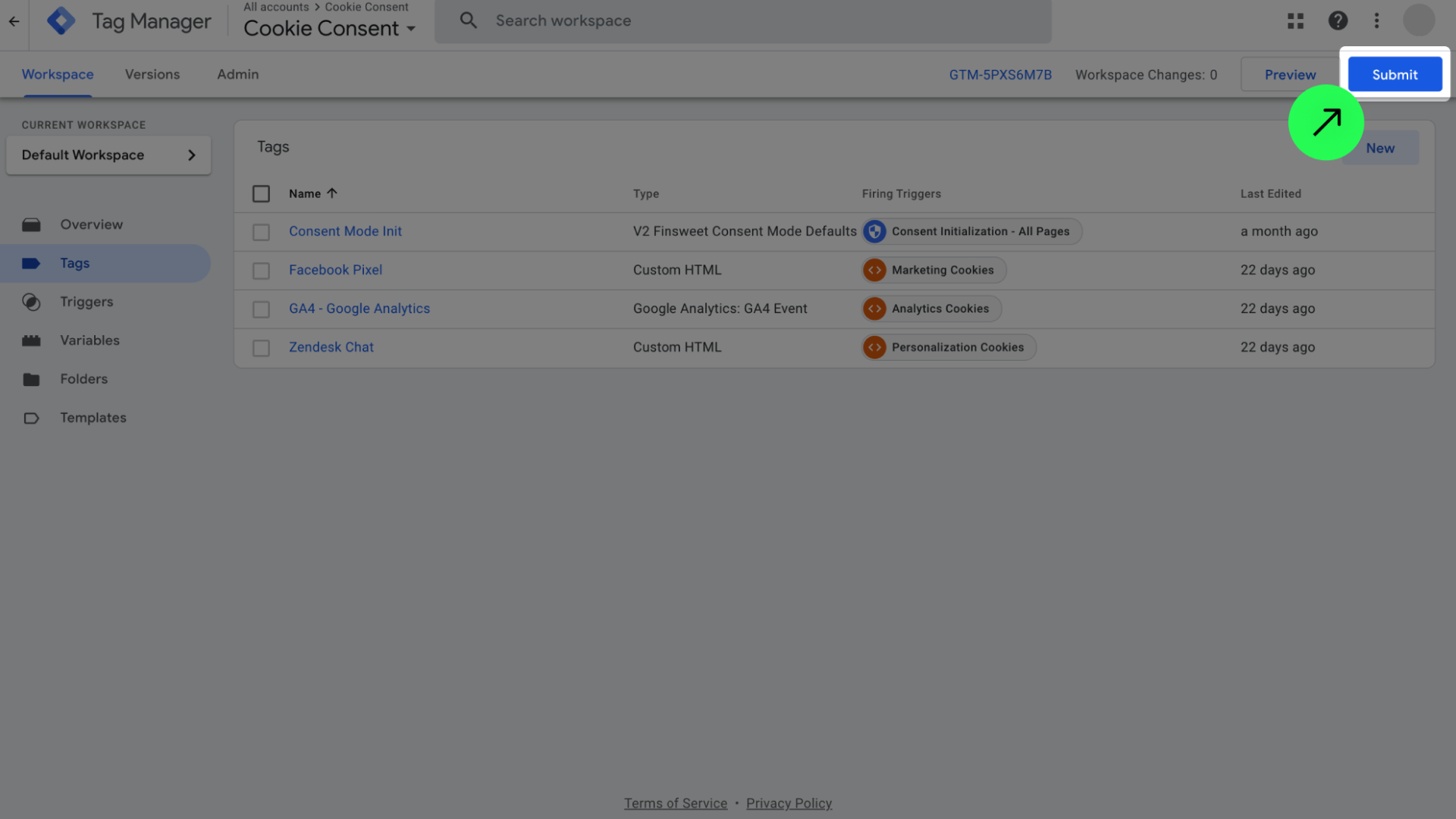Click the Folders sidebar icon
1456x819 pixels.
point(31,379)
